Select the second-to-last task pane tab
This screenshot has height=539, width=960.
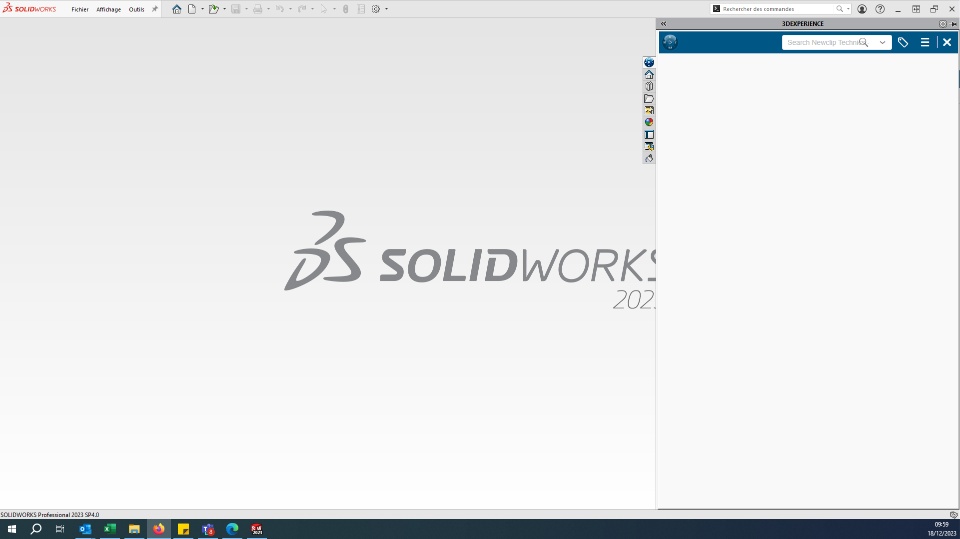[x=649, y=146]
